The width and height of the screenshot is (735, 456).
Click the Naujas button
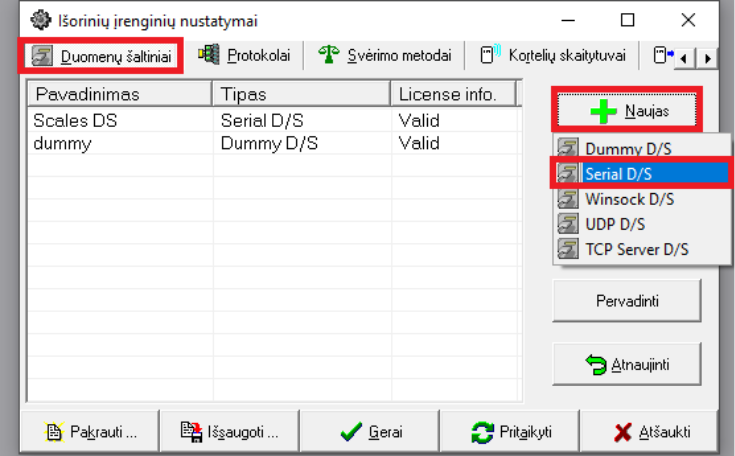[626, 111]
